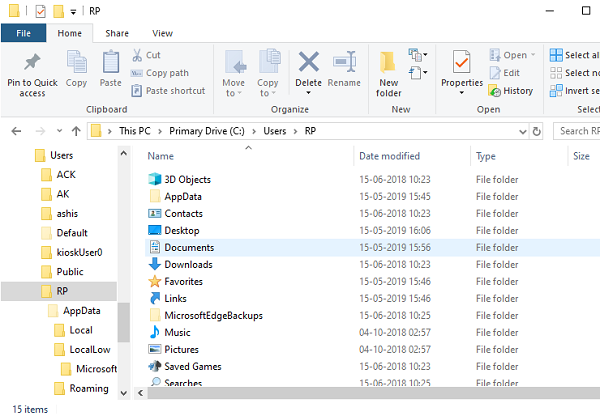Viewport: 600px width, 416px height.
Task: Expand the Delete dropdown arrow
Action: (x=308, y=93)
